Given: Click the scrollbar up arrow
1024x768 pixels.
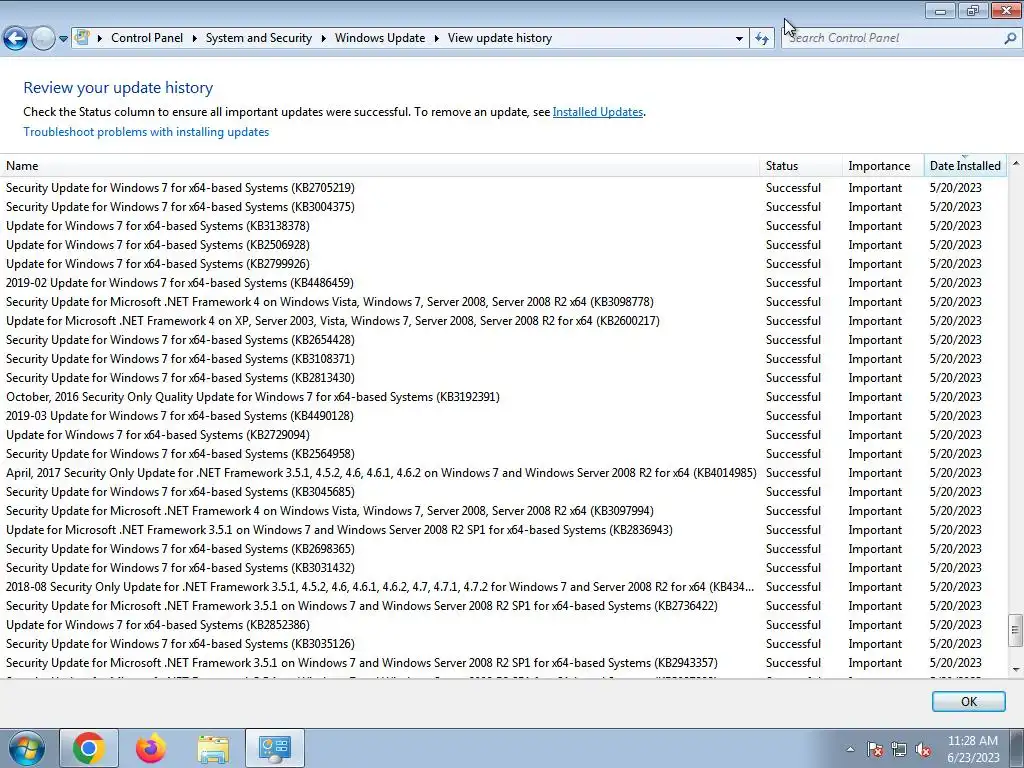Looking at the screenshot, I should (x=1016, y=163).
